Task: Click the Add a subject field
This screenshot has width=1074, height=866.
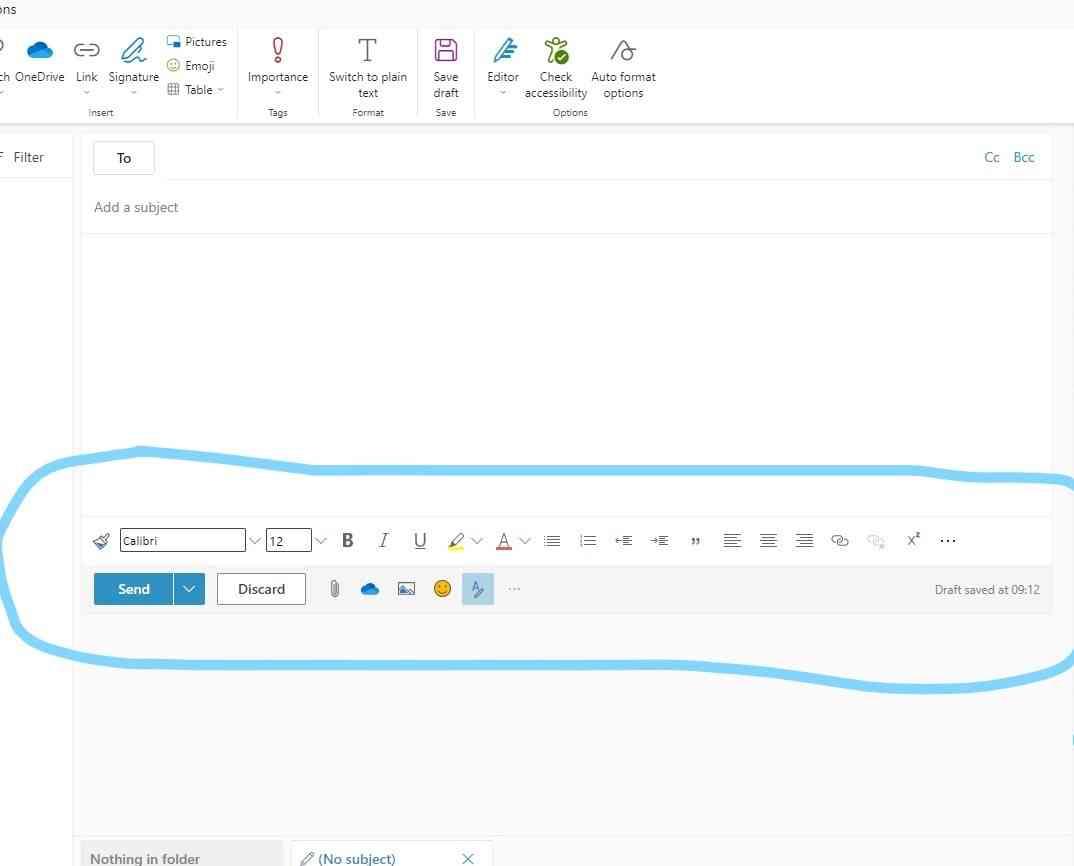Action: coord(565,207)
